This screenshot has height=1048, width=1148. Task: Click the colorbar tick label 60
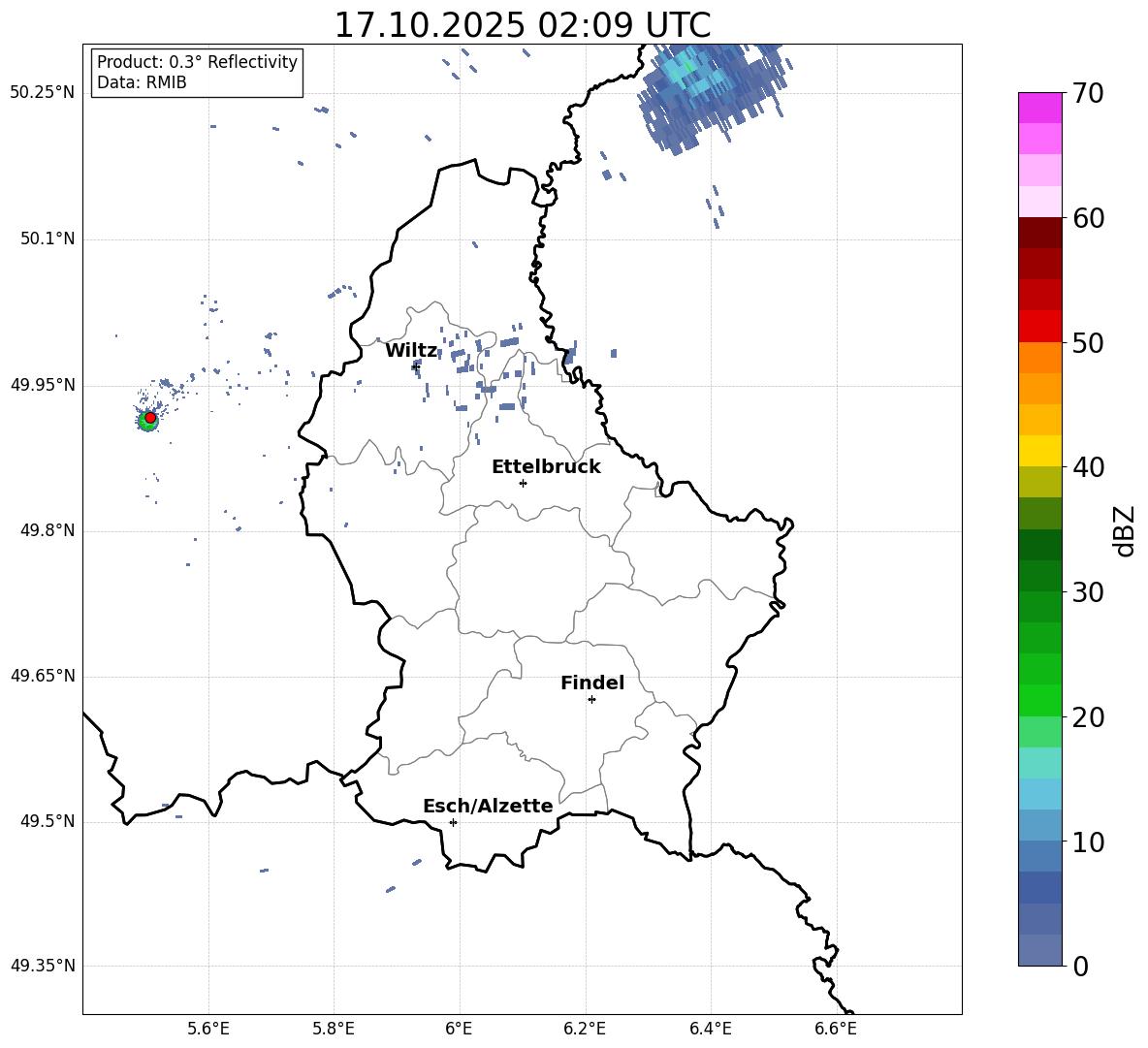(x=1088, y=218)
